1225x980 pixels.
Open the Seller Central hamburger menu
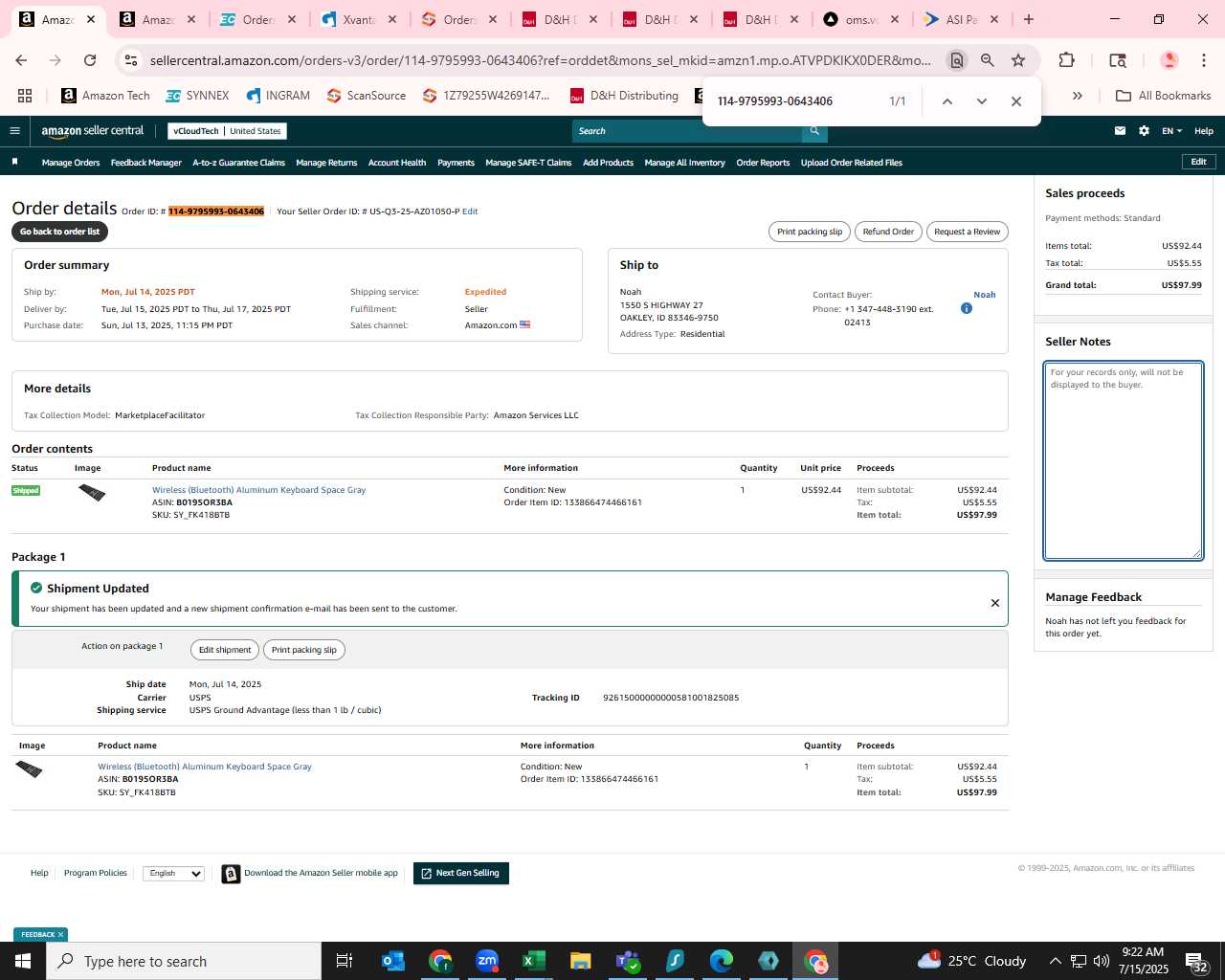(14, 131)
